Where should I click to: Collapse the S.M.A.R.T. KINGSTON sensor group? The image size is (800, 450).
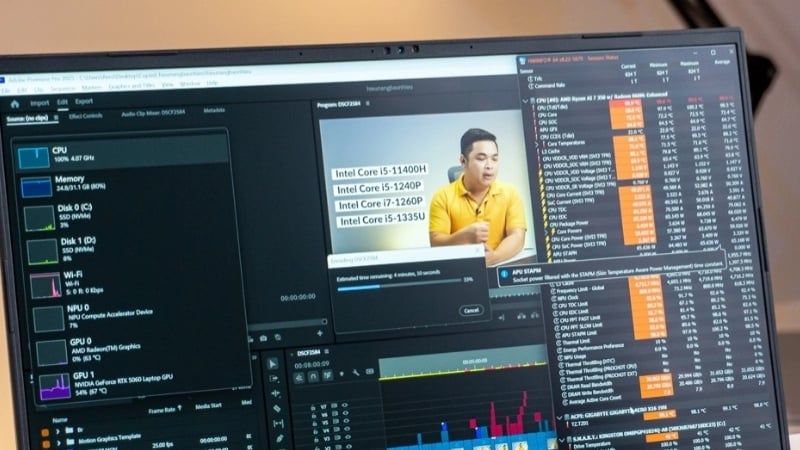tap(562, 440)
